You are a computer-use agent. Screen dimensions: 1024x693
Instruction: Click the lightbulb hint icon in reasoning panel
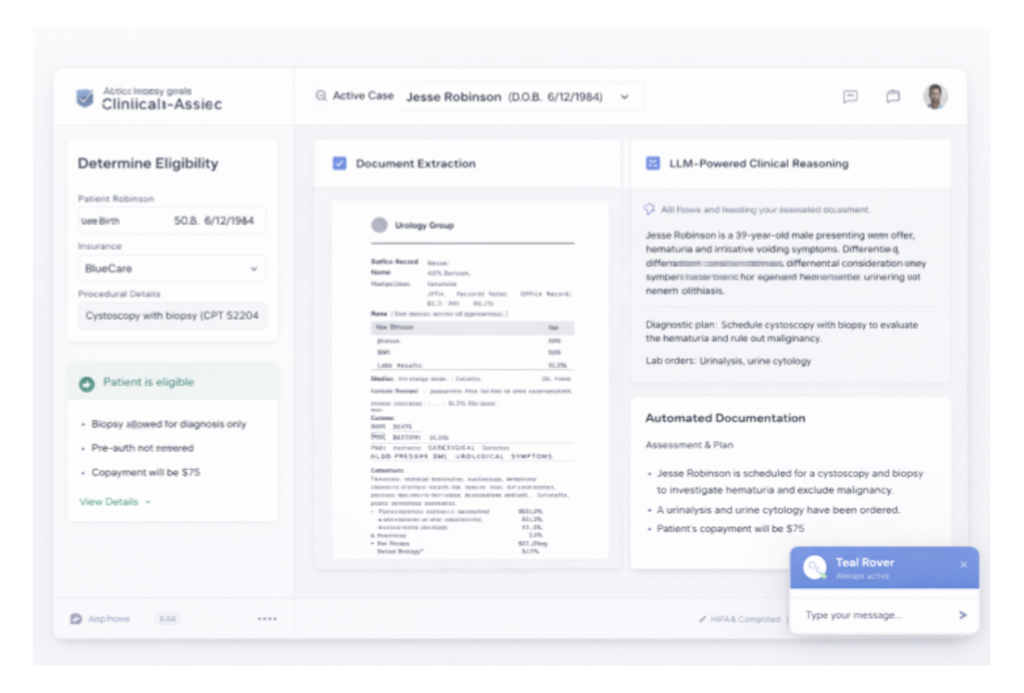coord(649,210)
